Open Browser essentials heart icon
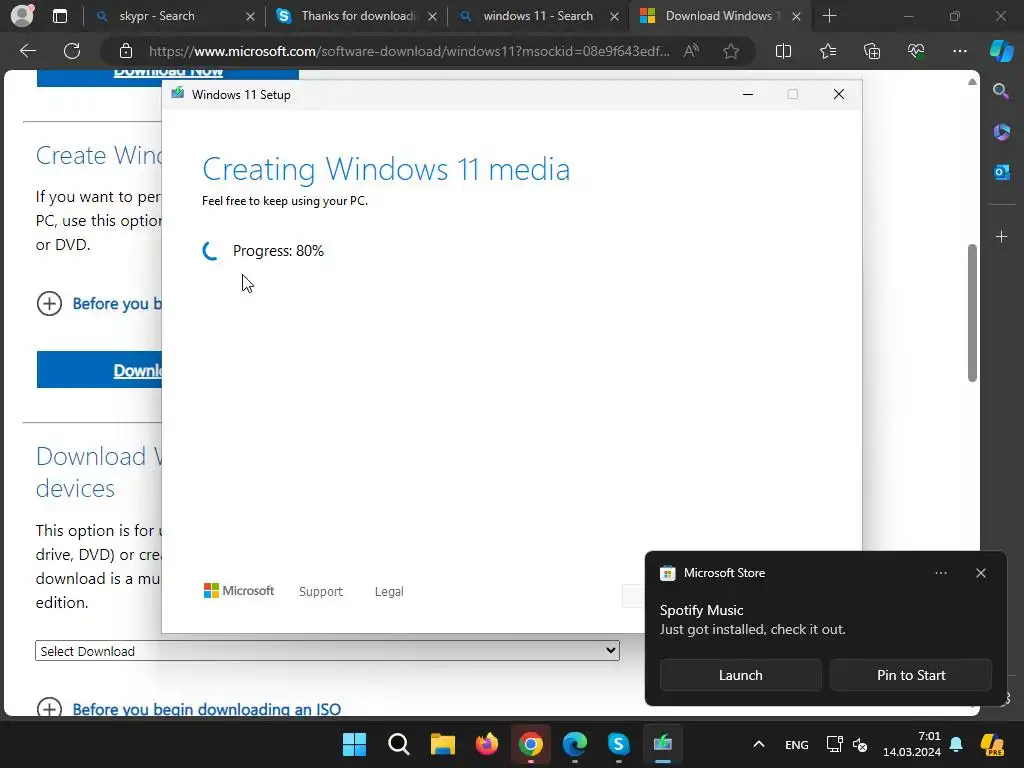The image size is (1024, 768). (916, 51)
